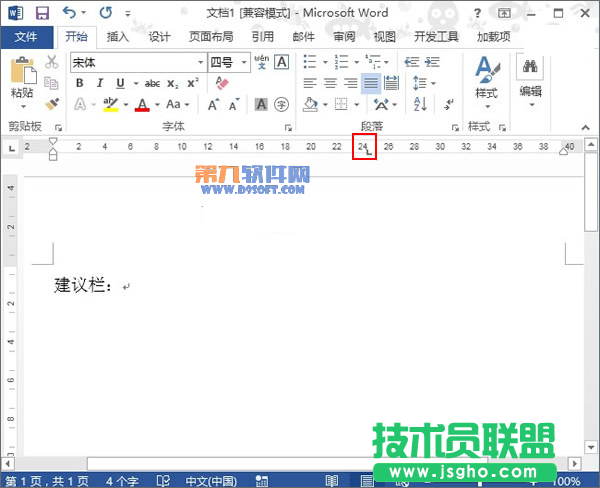Click the character border A icon
This screenshot has width=600, height=488.
point(282,62)
